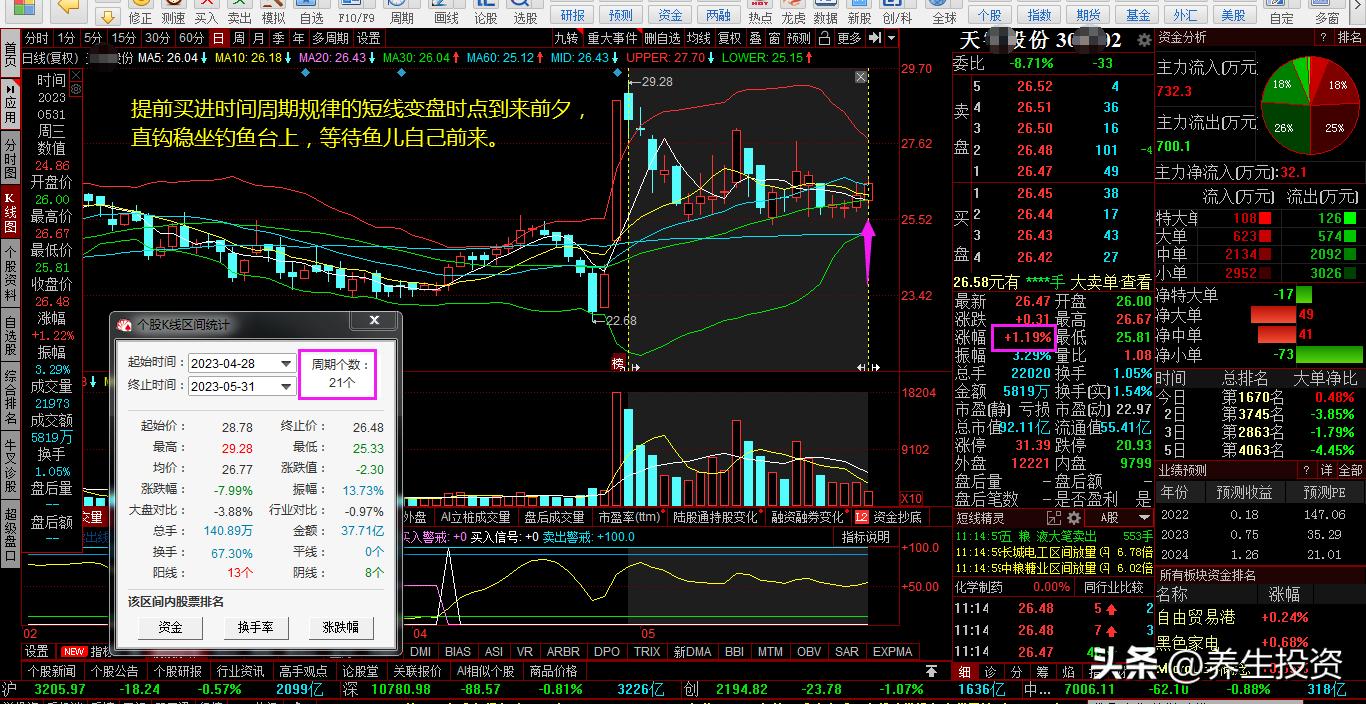Close the 个股K线区间统计 dialog

(x=374, y=321)
